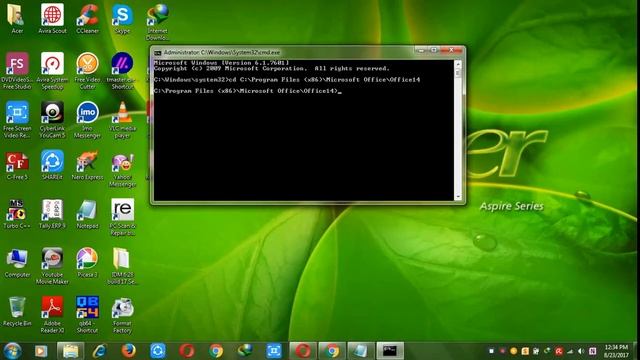Launch Windows Media Player from taskbar
This screenshot has width=640, height=360.
(x=40, y=351)
